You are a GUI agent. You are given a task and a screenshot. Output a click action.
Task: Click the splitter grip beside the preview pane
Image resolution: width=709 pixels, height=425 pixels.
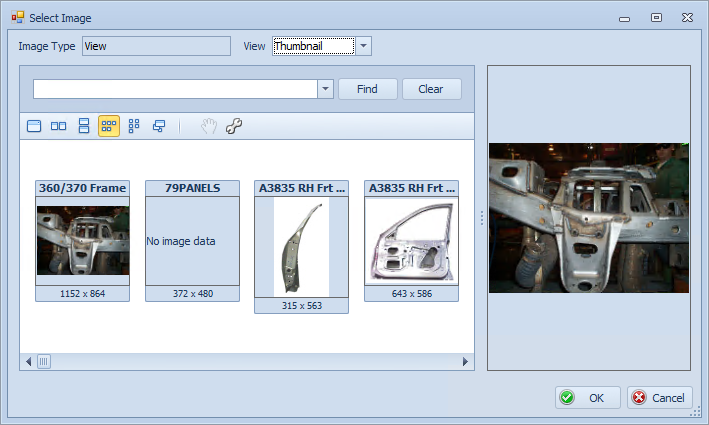point(482,218)
